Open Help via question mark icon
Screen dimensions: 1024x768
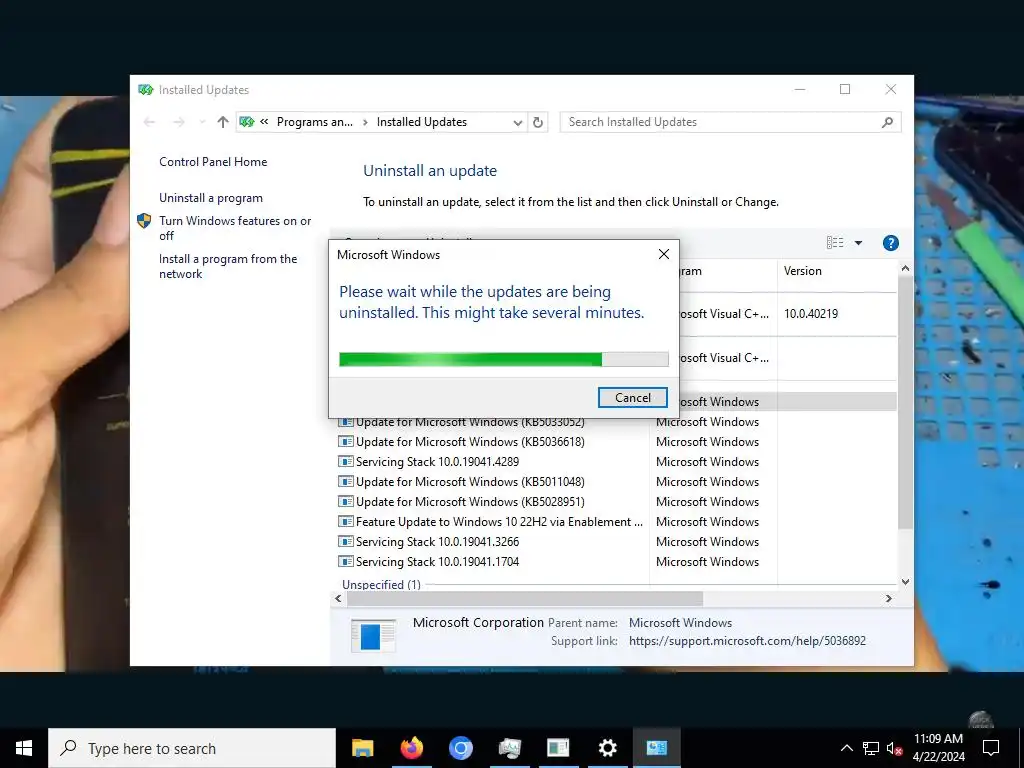pyautogui.click(x=890, y=243)
